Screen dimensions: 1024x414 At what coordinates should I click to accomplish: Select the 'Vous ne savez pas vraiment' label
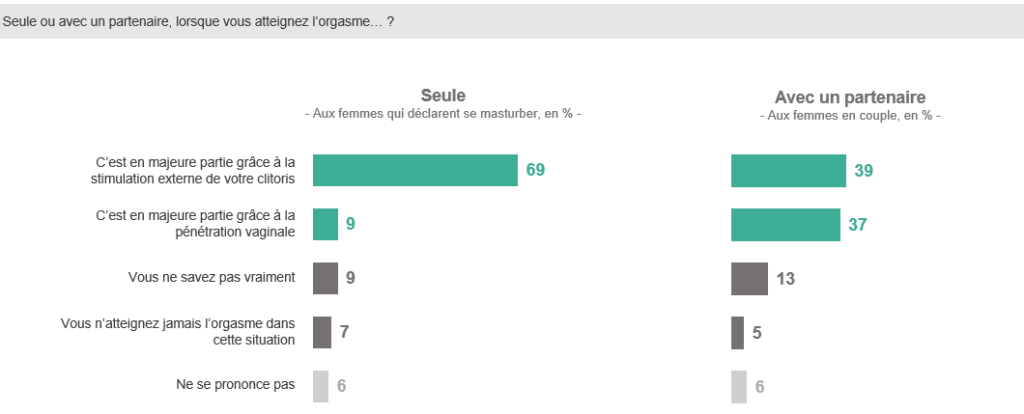tap(212, 278)
